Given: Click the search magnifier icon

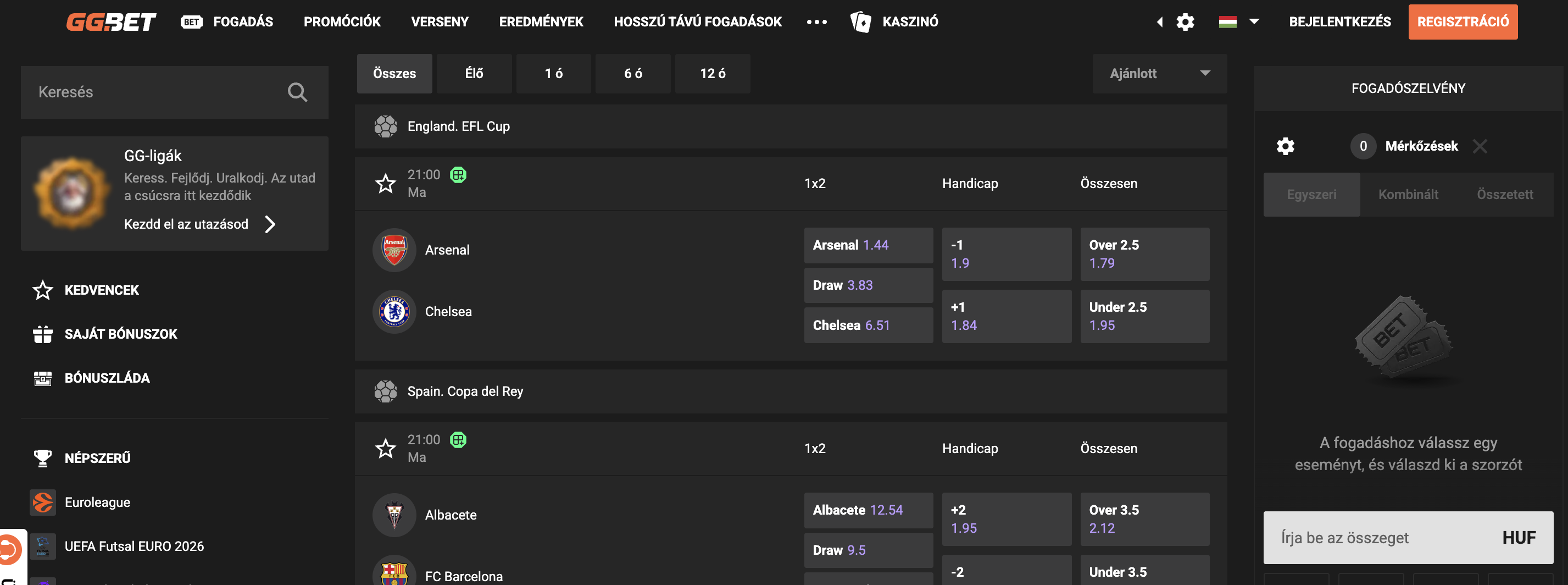Looking at the screenshot, I should (297, 92).
